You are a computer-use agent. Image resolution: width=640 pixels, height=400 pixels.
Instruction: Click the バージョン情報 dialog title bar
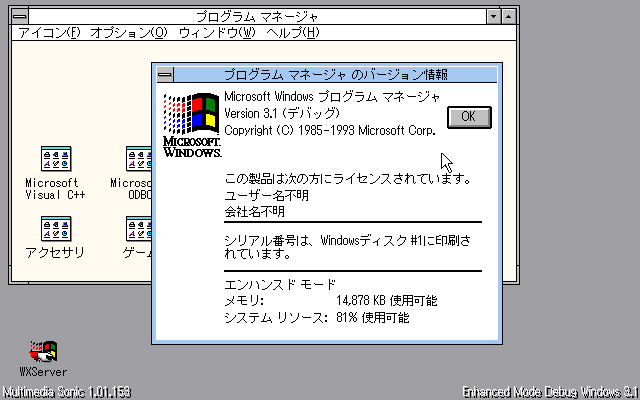click(336, 75)
